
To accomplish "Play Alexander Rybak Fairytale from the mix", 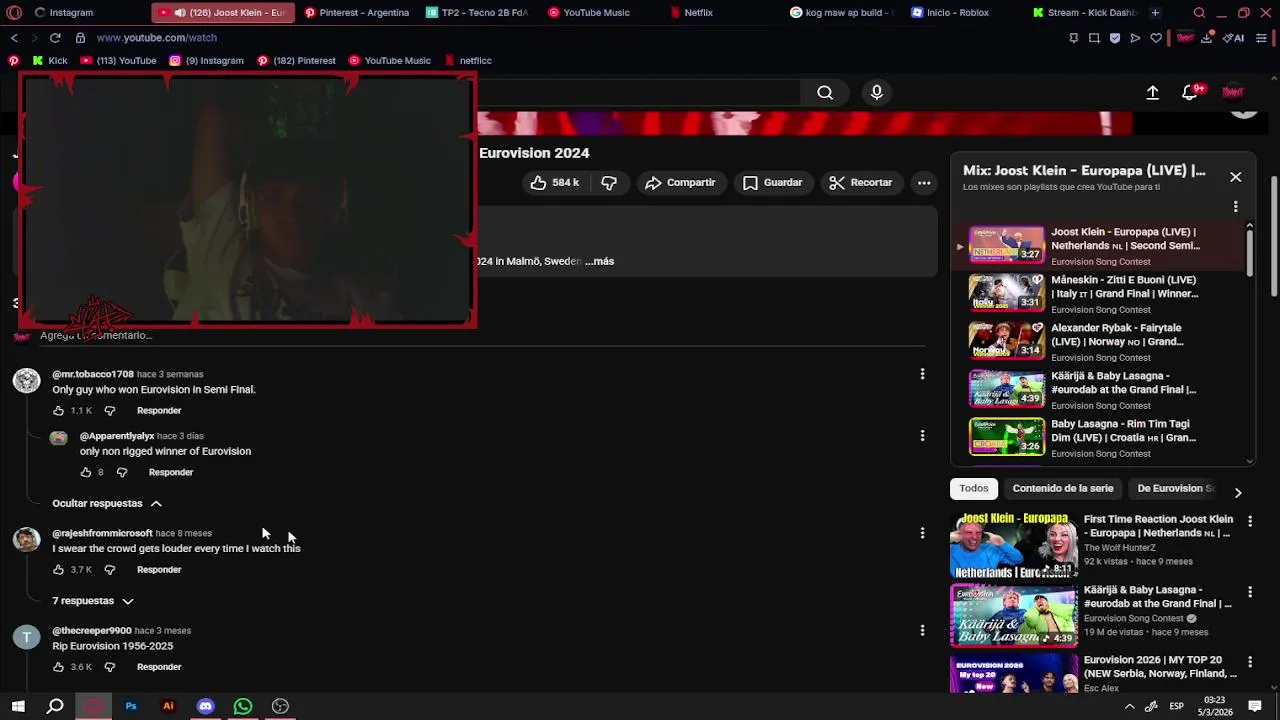I will pyautogui.click(x=1102, y=342).
